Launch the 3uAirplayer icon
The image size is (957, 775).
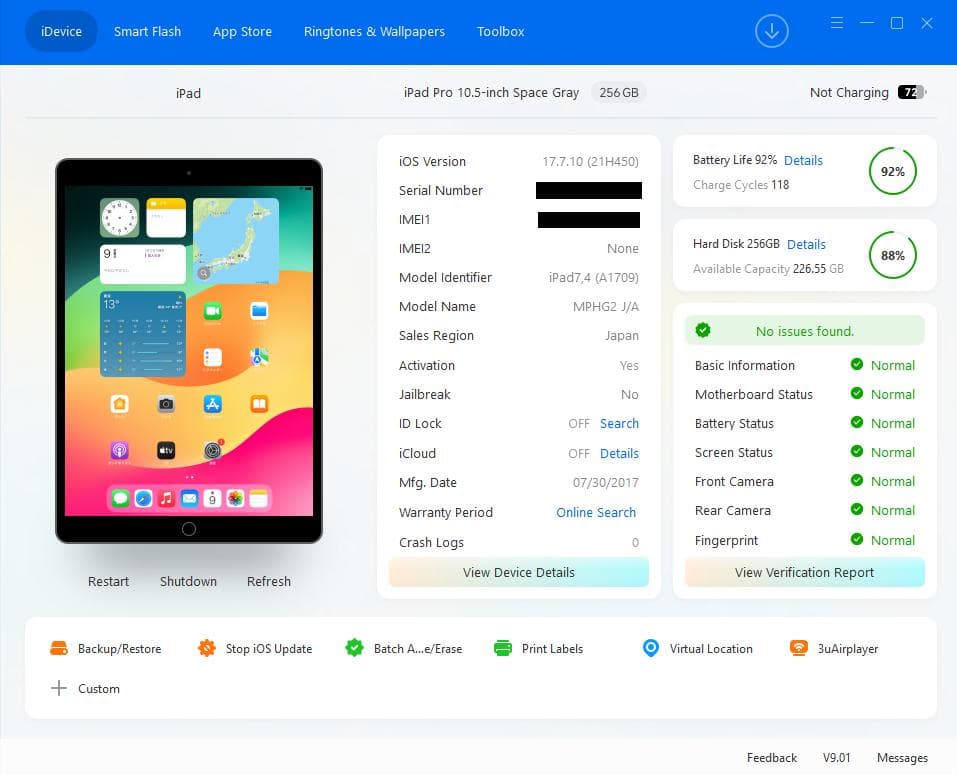click(798, 648)
